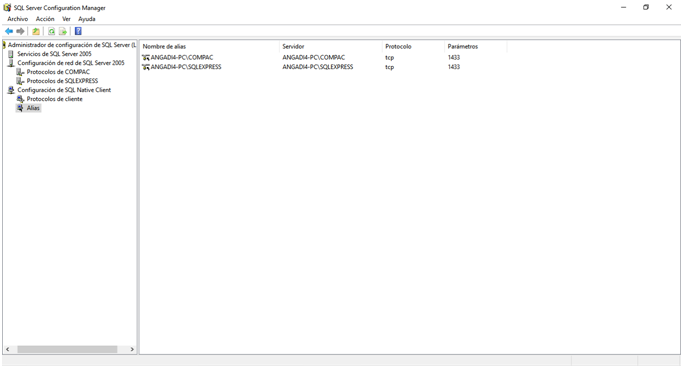Image resolution: width=683 pixels, height=367 pixels.
Task: Minimize the SQL Server Configuration Manager window
Action: pos(623,7)
